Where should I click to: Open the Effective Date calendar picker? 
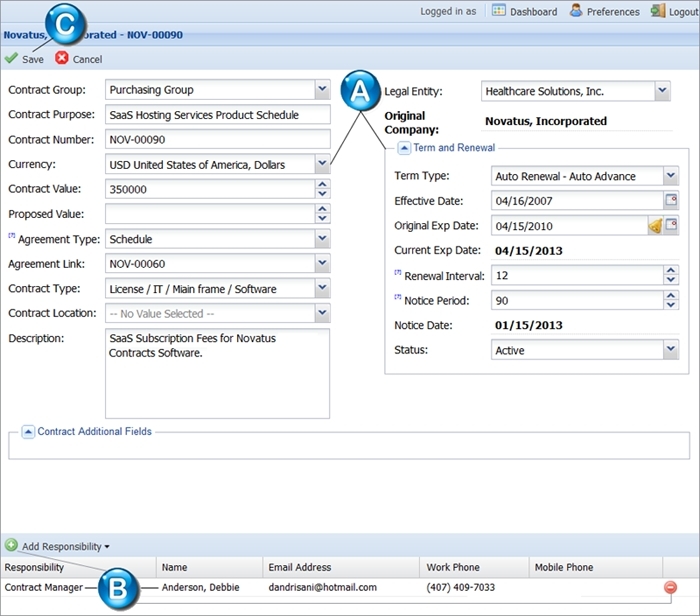[x=671, y=200]
